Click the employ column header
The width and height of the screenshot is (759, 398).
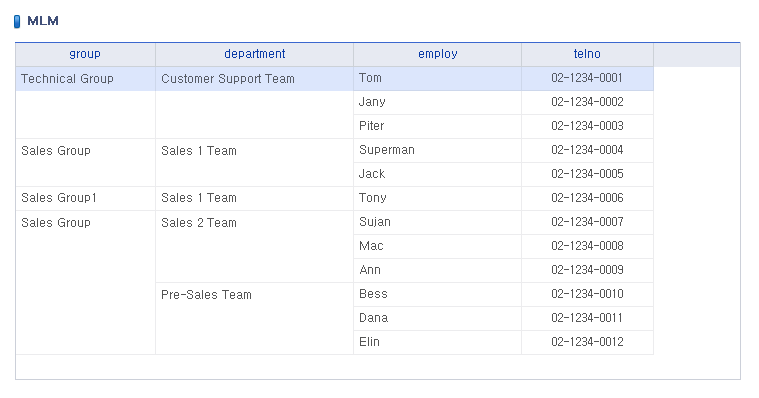pos(438,54)
